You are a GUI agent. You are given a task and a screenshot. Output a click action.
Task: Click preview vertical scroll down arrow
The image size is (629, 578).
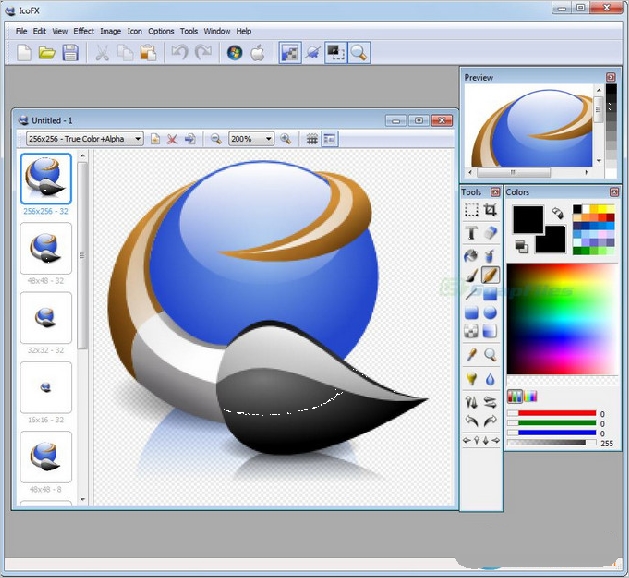(599, 161)
